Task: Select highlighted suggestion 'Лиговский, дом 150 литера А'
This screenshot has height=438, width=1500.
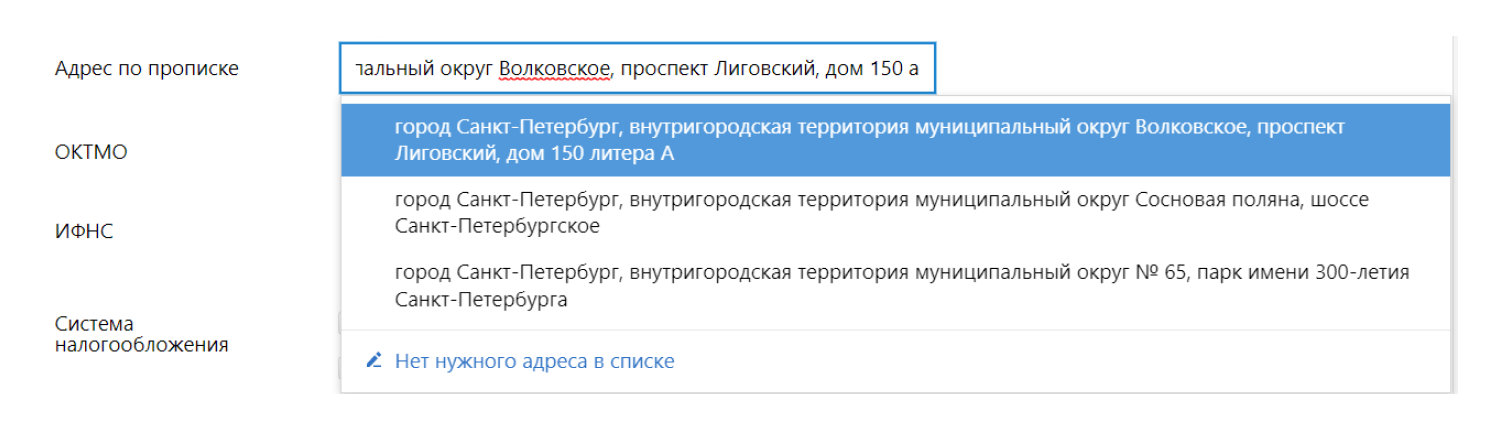Action: click(896, 141)
